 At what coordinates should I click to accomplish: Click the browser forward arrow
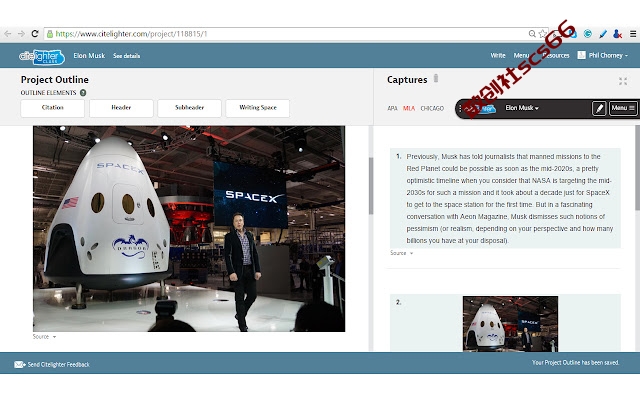21,34
